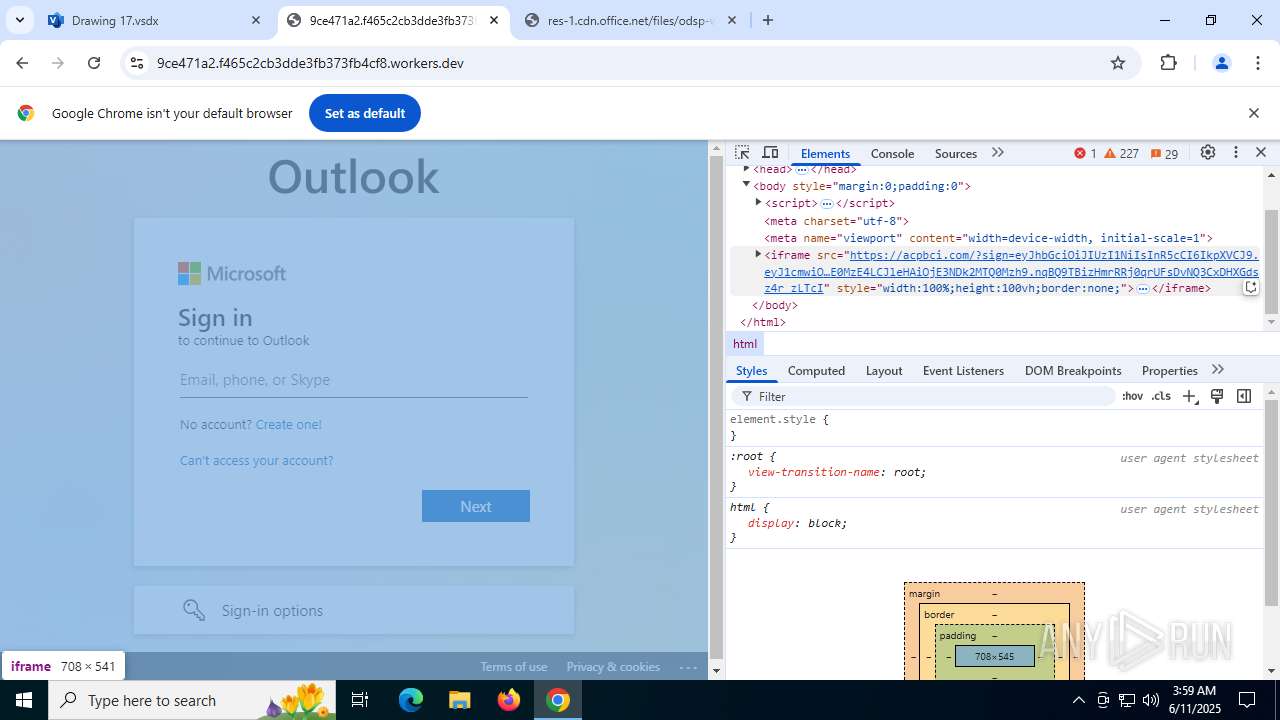Open DevTools customize three-dot menu

1236,153
